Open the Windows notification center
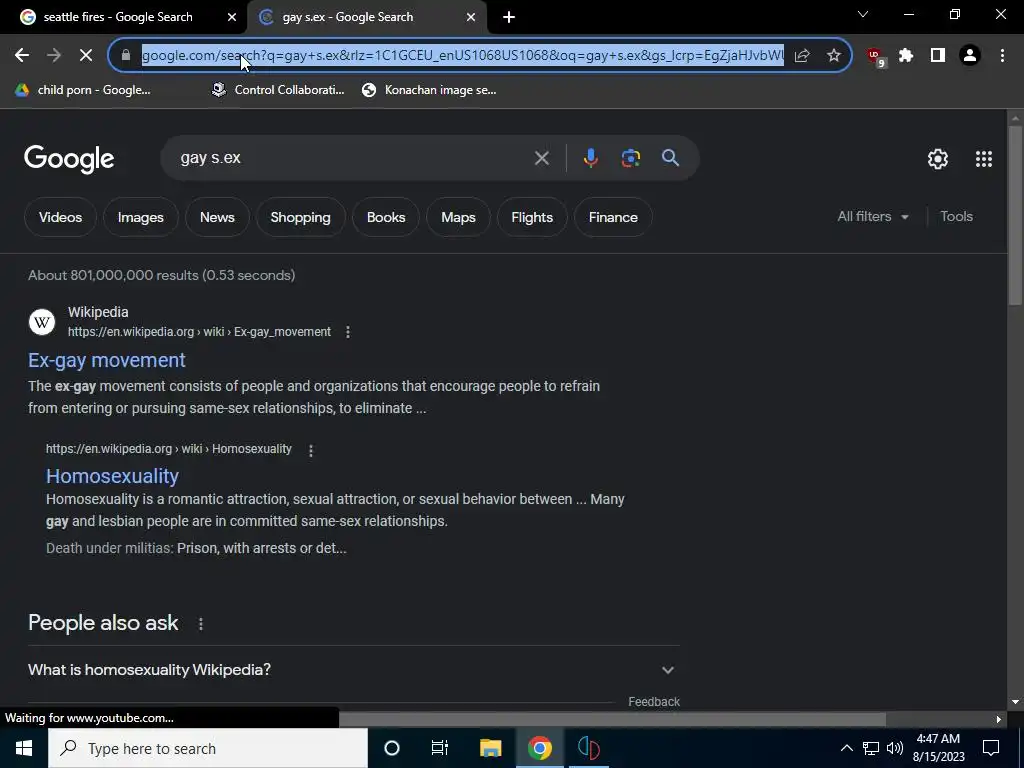 tap(991, 748)
